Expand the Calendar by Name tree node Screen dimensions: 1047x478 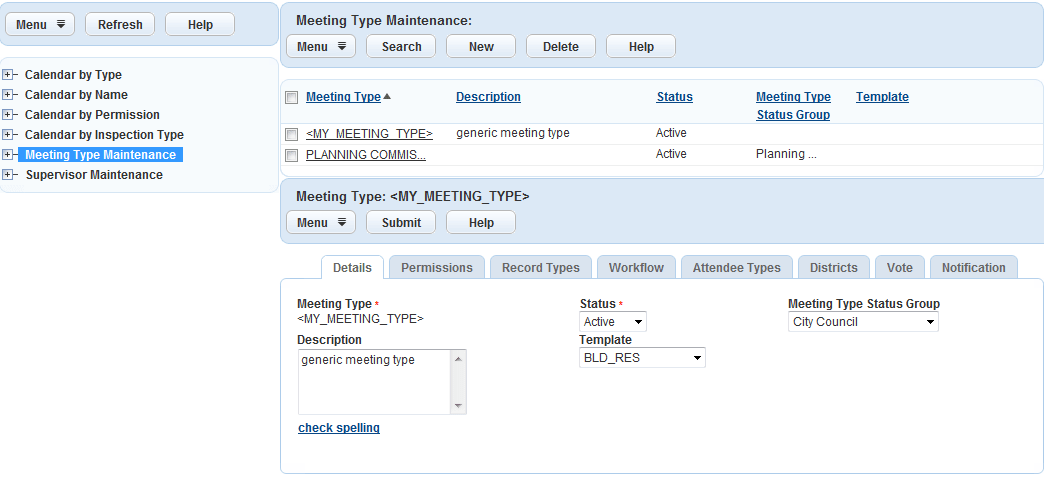point(8,95)
